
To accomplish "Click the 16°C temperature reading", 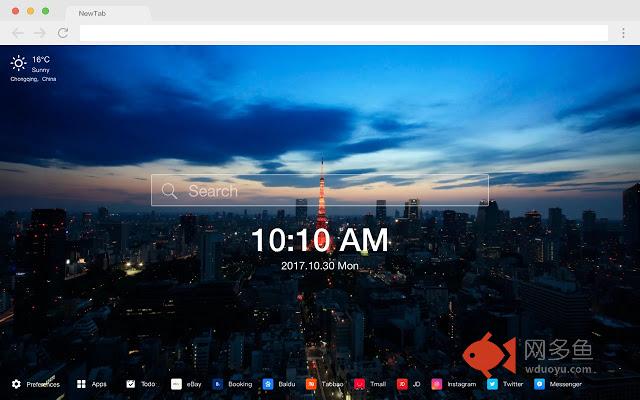I will pyautogui.click(x=41, y=60).
